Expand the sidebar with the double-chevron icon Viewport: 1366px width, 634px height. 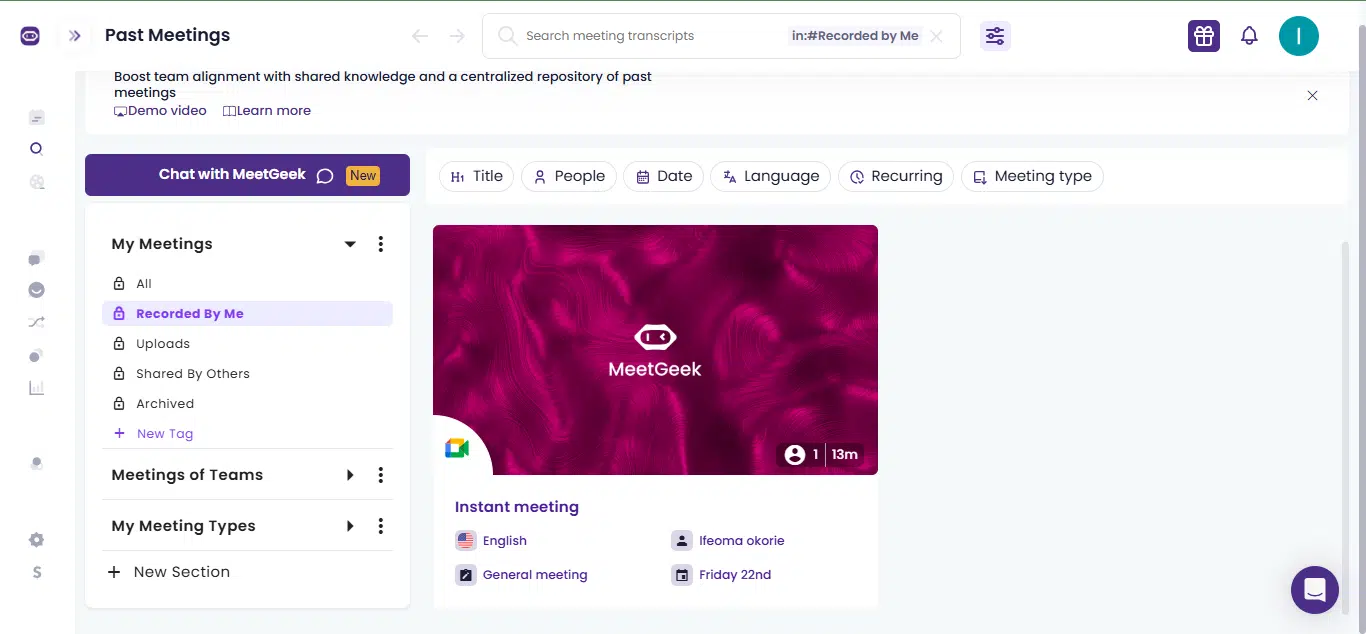(x=75, y=36)
